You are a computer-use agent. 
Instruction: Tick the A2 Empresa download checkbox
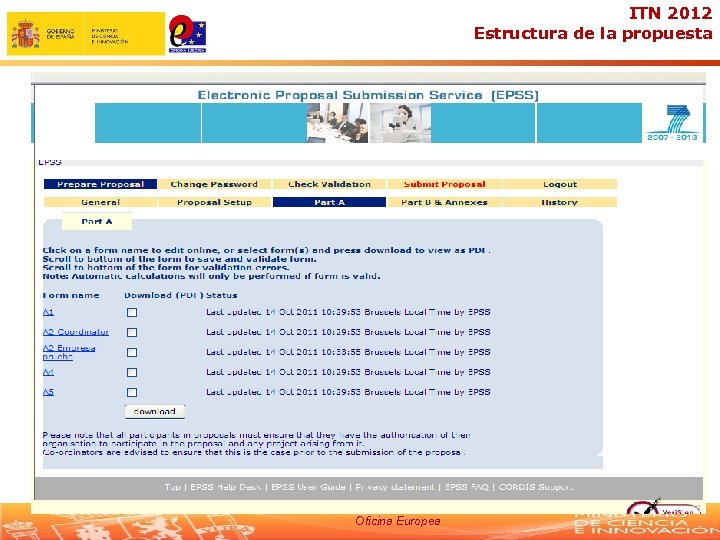[132, 352]
